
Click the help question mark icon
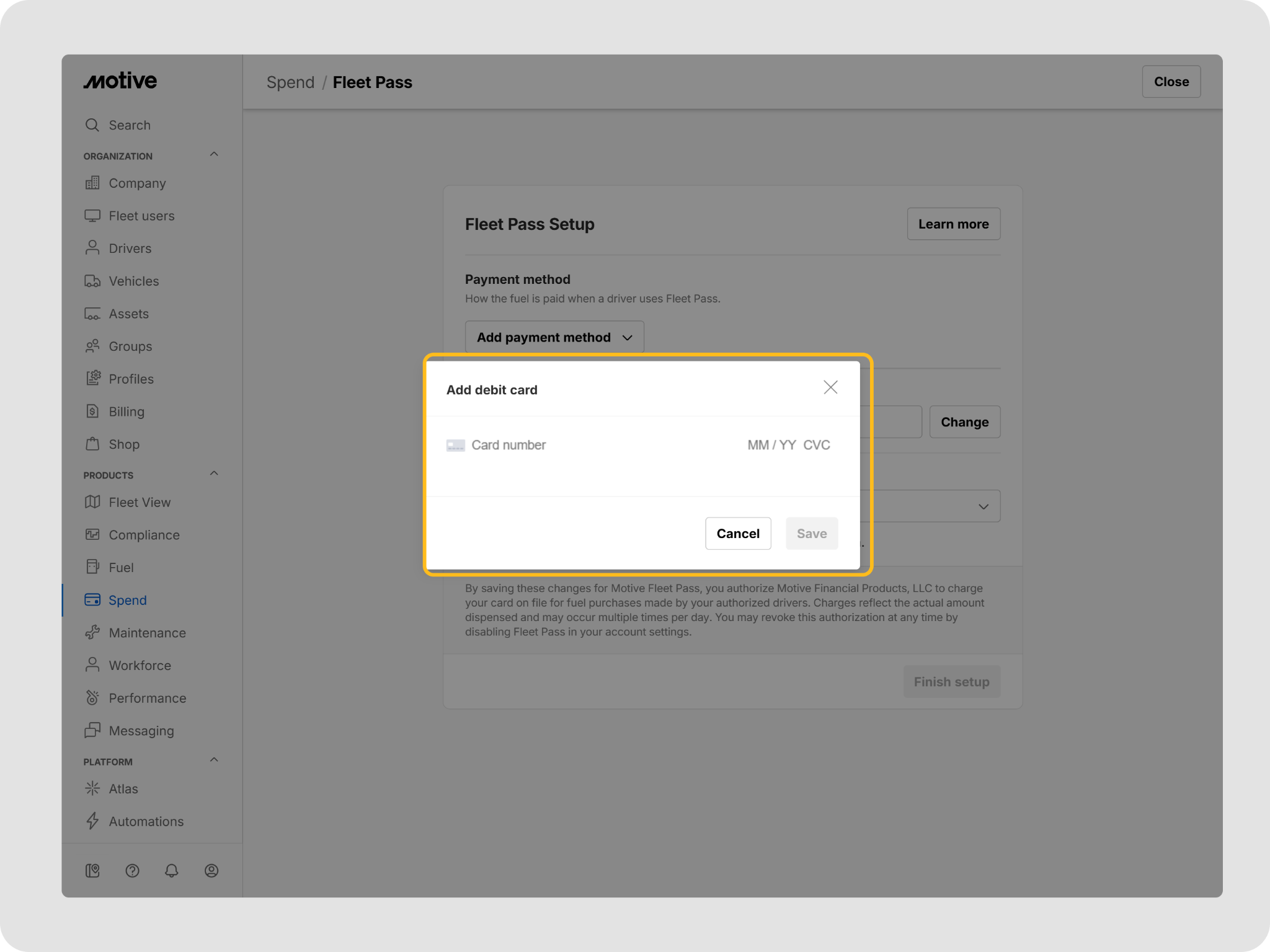pos(132,871)
